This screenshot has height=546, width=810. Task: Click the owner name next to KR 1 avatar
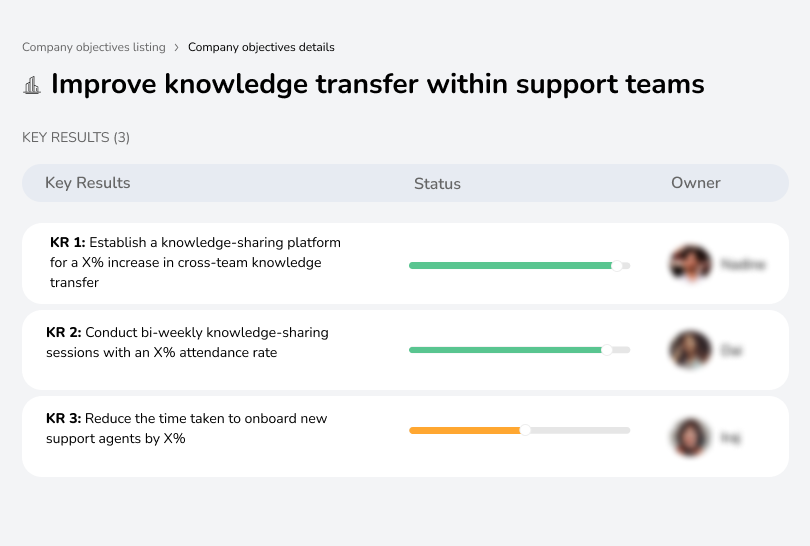(x=743, y=265)
